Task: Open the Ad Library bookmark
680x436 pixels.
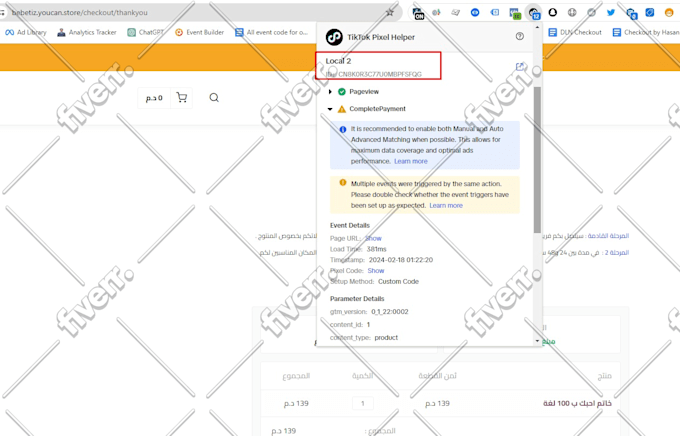Action: click(x=26, y=33)
